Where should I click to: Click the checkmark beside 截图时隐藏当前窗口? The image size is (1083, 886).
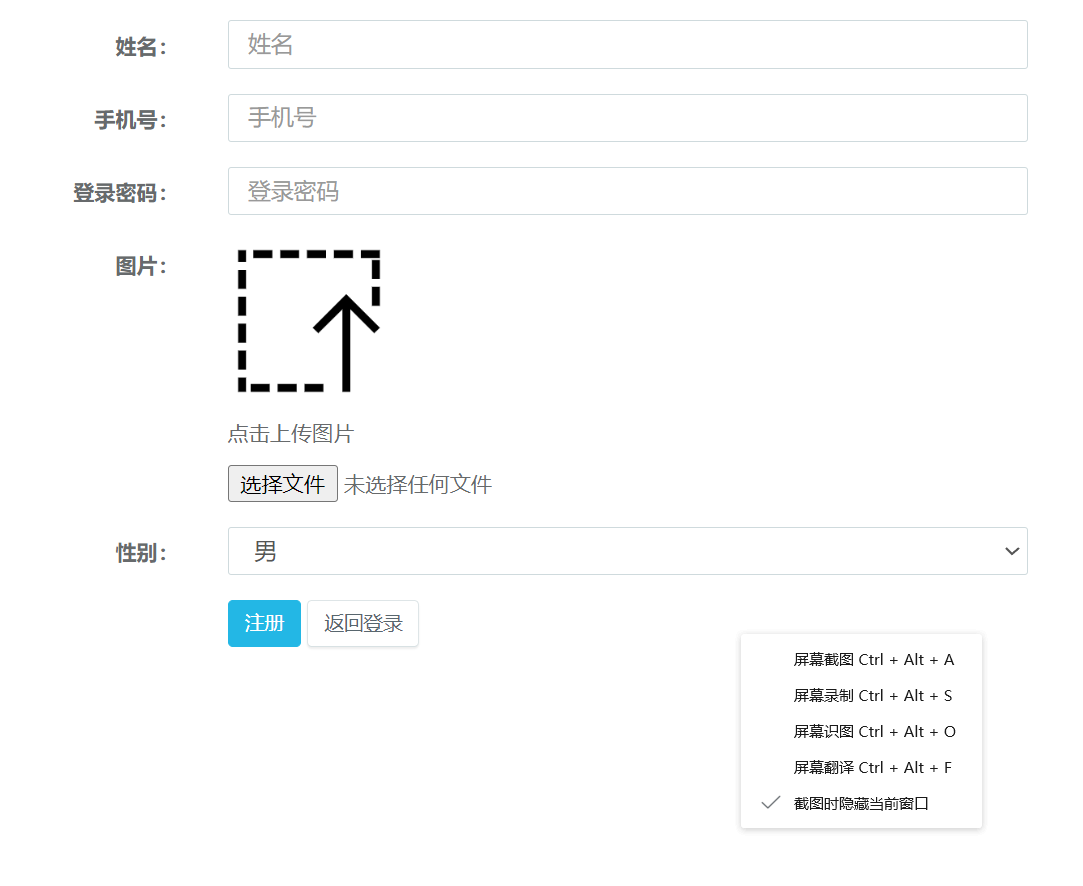click(x=770, y=802)
